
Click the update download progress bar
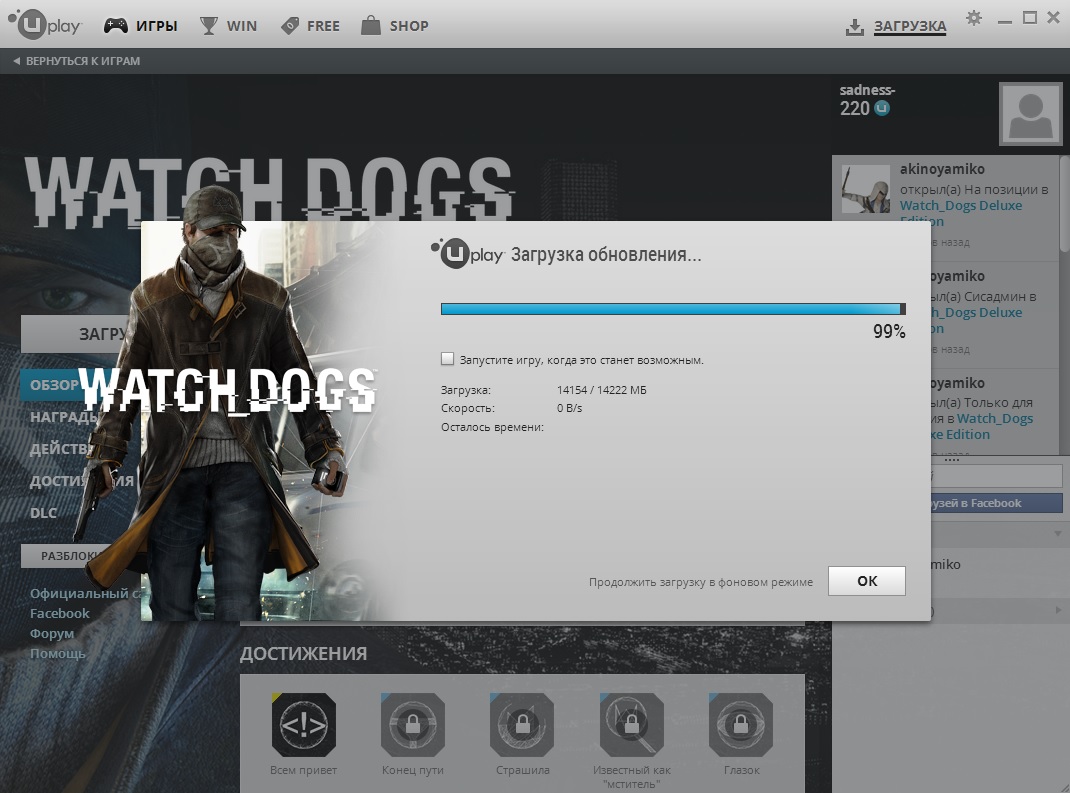point(673,309)
